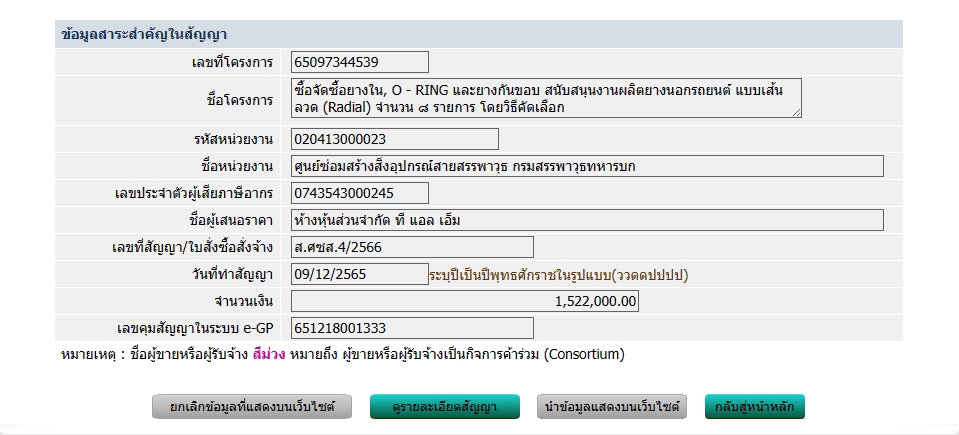Click the เลขที่โครงการ field showing 65097344539
This screenshot has height=435, width=959.
tap(360, 62)
